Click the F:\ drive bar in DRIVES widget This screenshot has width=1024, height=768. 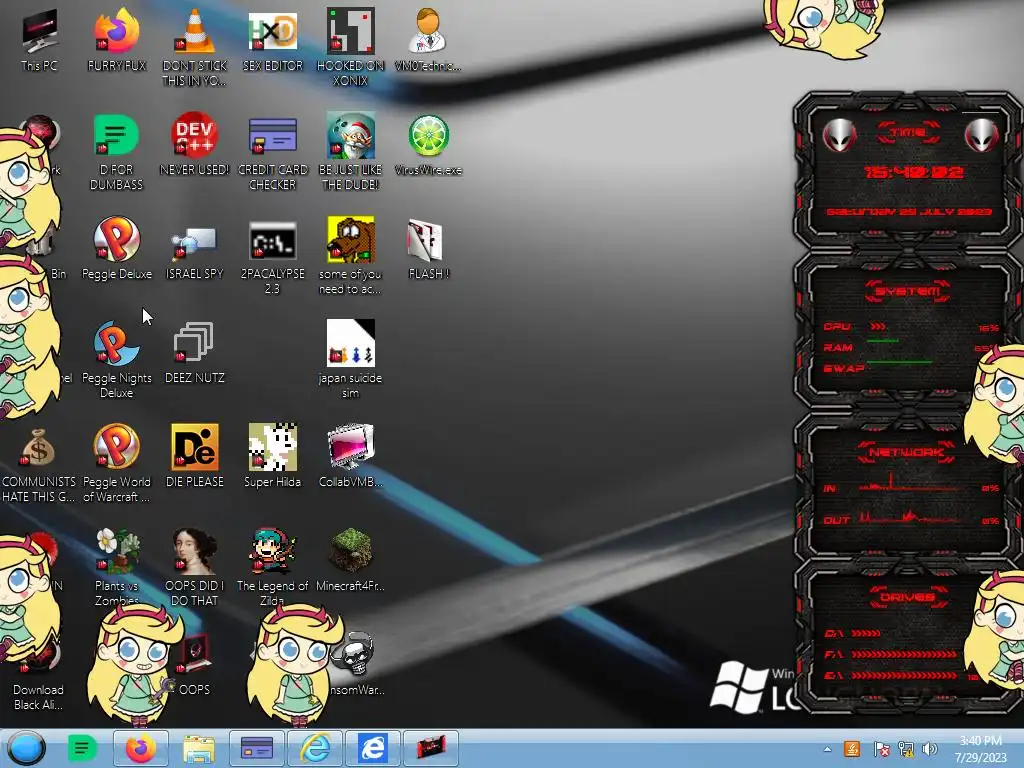point(904,654)
